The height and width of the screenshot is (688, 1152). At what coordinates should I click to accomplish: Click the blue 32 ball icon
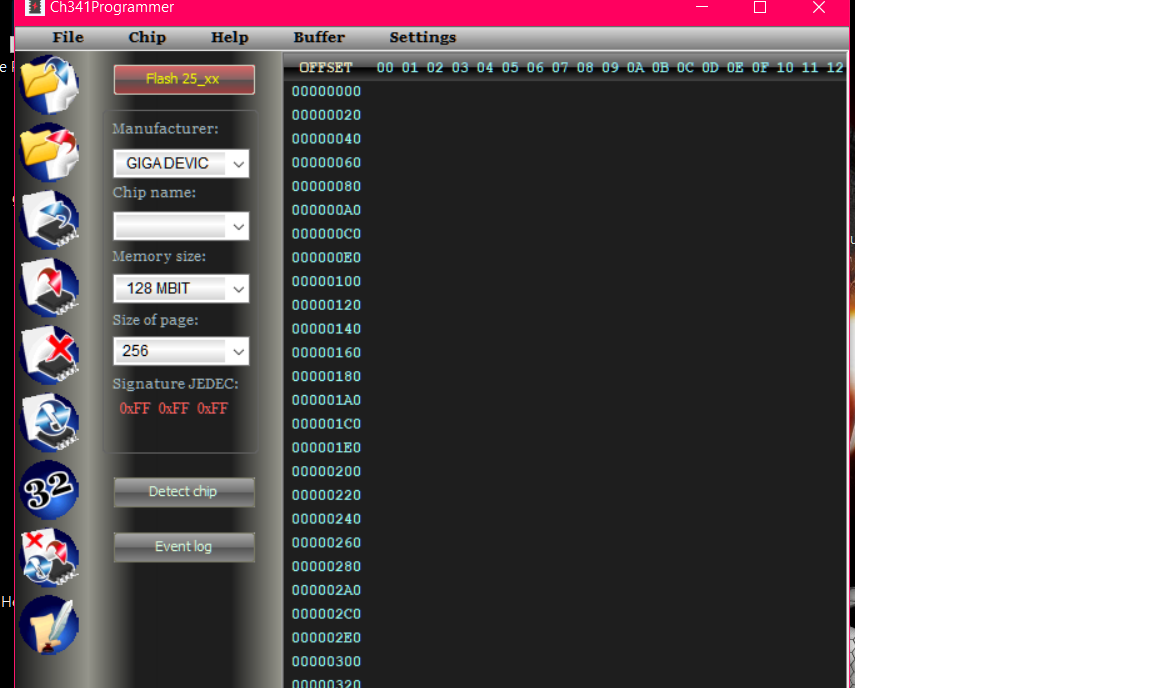(49, 490)
